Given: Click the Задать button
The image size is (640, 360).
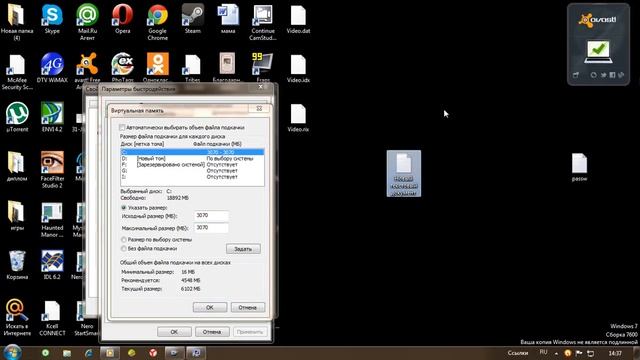Looking at the screenshot, I should pos(243,249).
